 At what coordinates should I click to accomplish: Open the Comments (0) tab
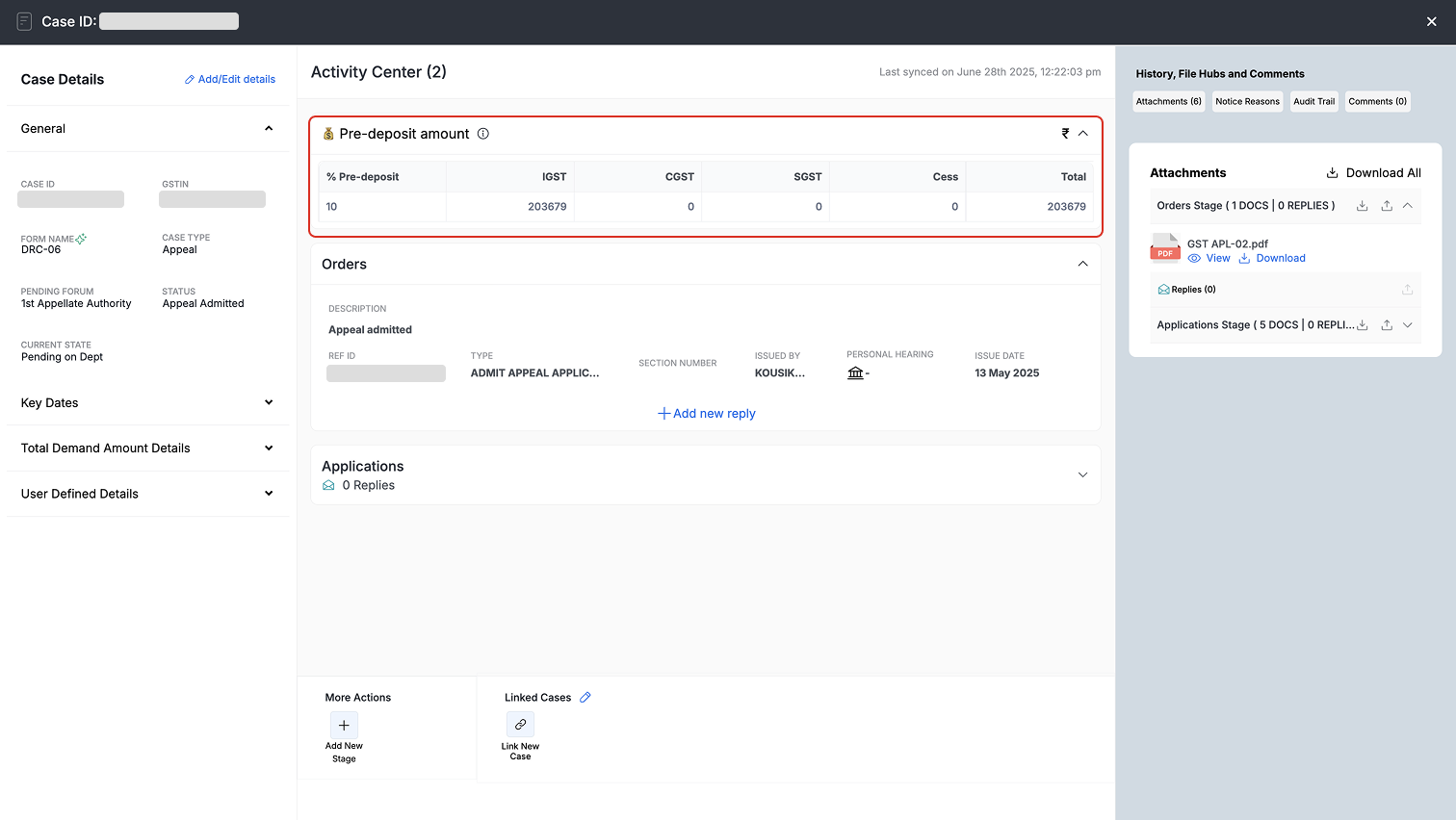pyautogui.click(x=1377, y=101)
